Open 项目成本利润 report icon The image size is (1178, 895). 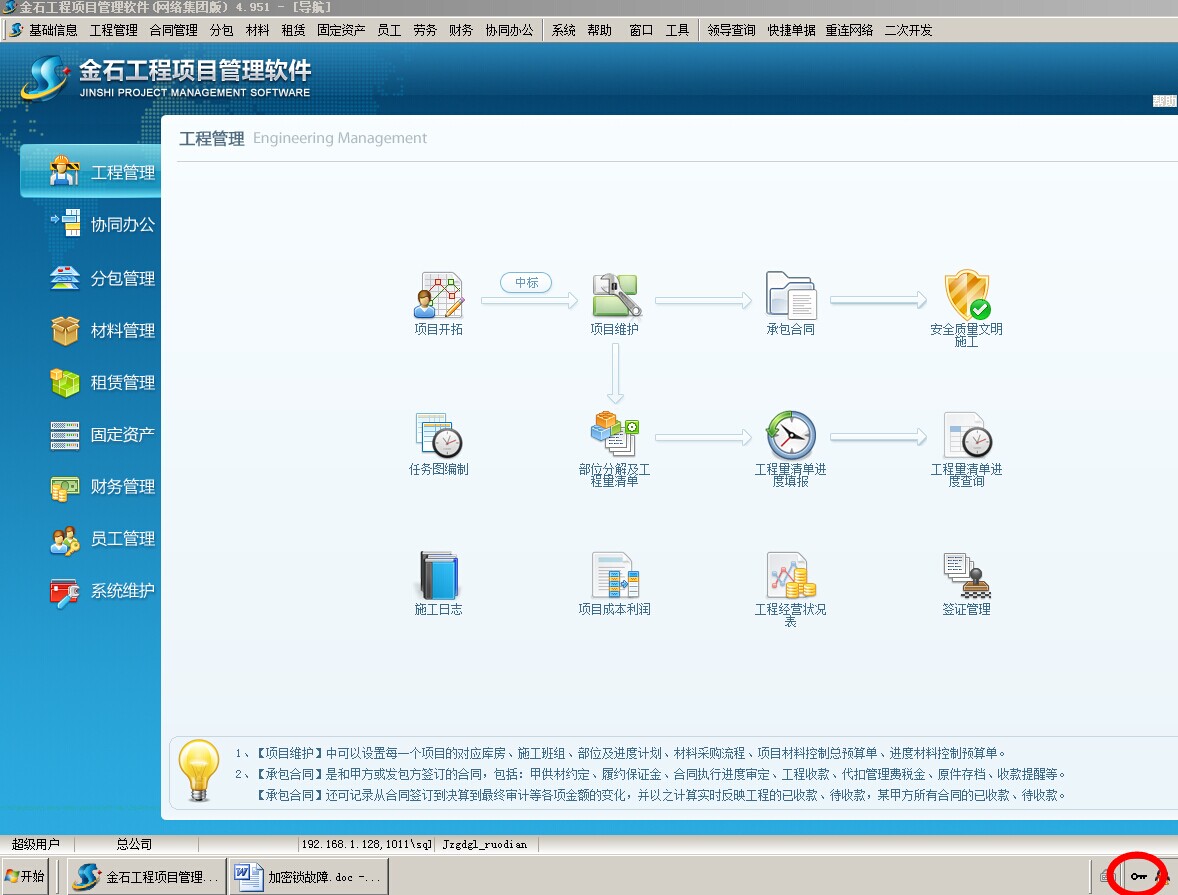(x=615, y=576)
